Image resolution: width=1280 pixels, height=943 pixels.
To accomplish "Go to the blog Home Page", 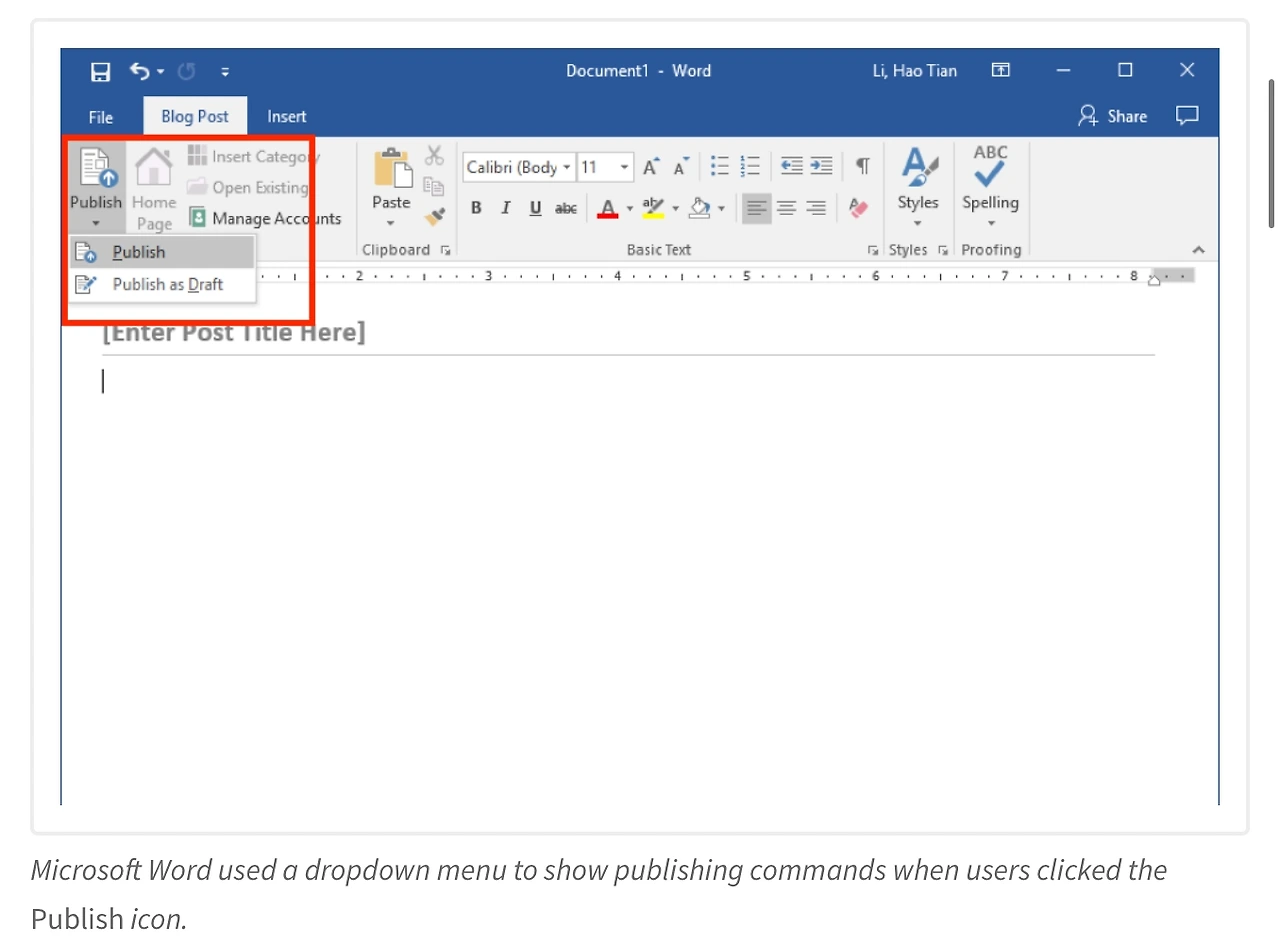I will click(x=154, y=189).
